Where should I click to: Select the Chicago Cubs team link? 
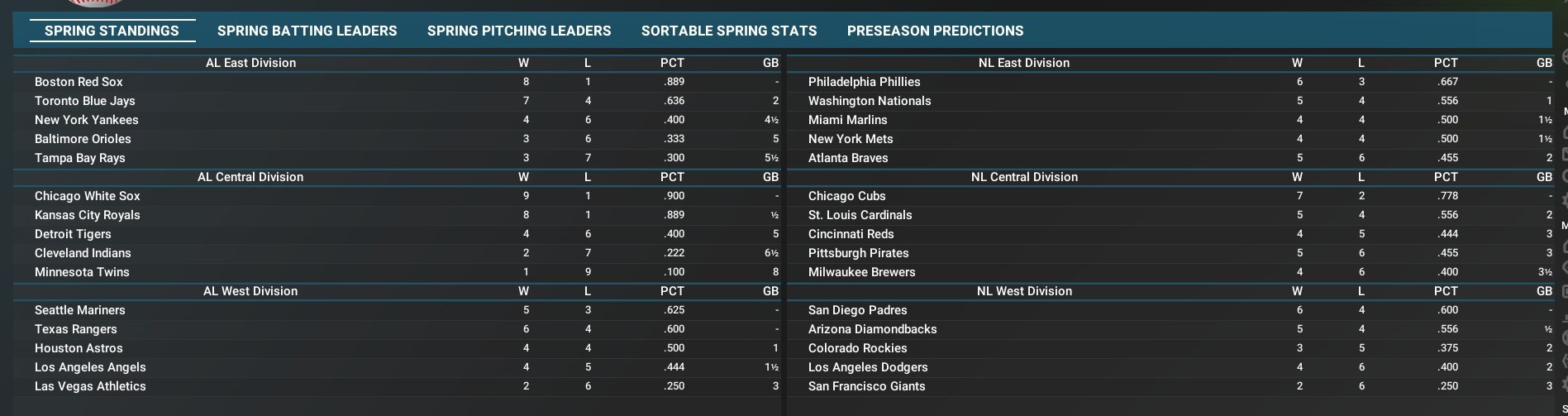846,196
